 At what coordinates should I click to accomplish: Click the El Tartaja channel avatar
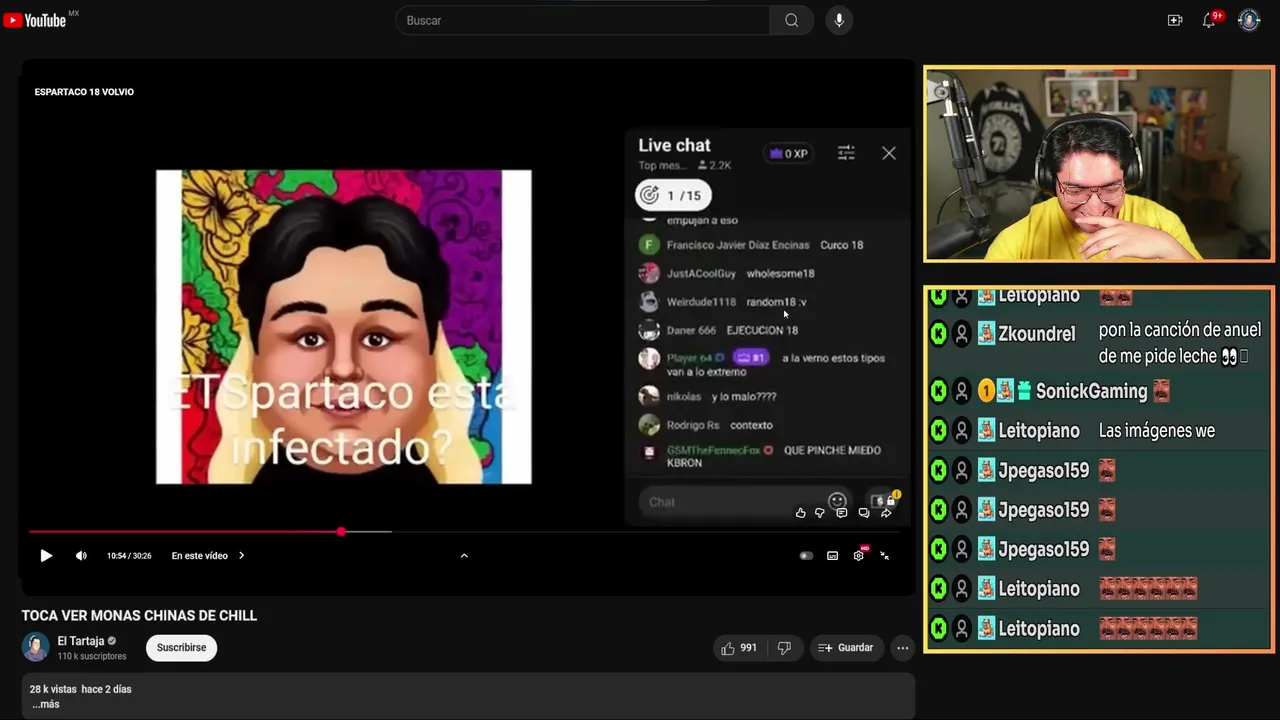(x=36, y=647)
